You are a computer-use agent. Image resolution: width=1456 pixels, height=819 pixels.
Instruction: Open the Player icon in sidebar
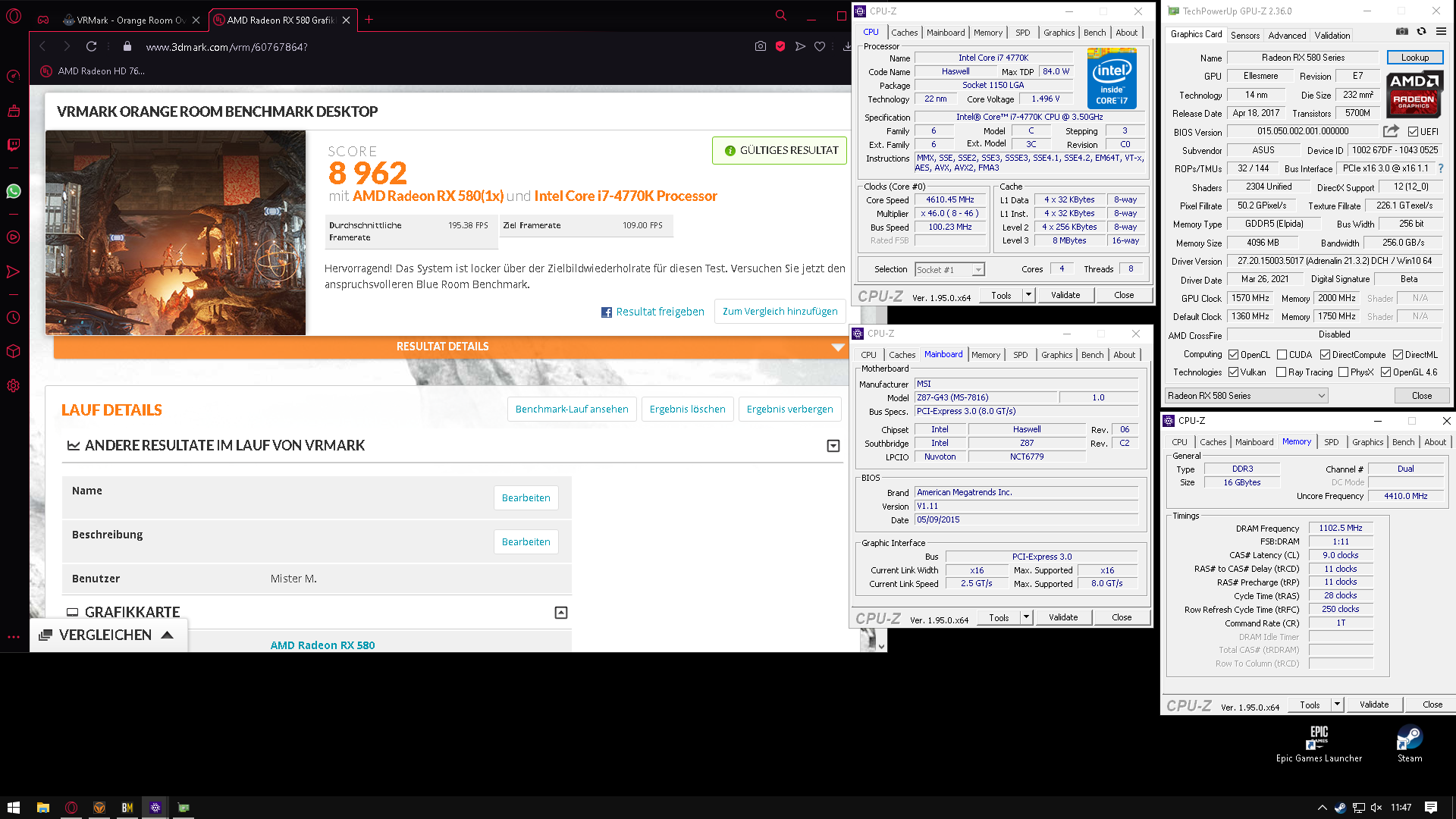14,237
